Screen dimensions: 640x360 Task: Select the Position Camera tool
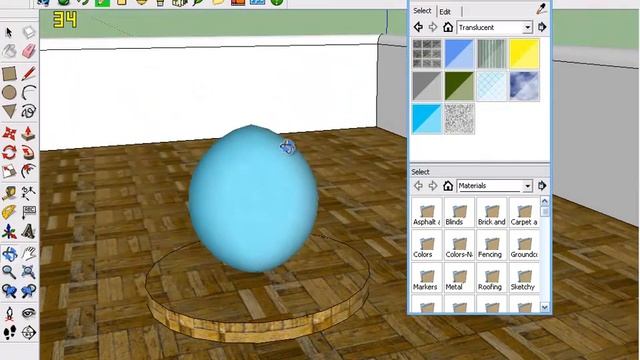tap(9, 313)
